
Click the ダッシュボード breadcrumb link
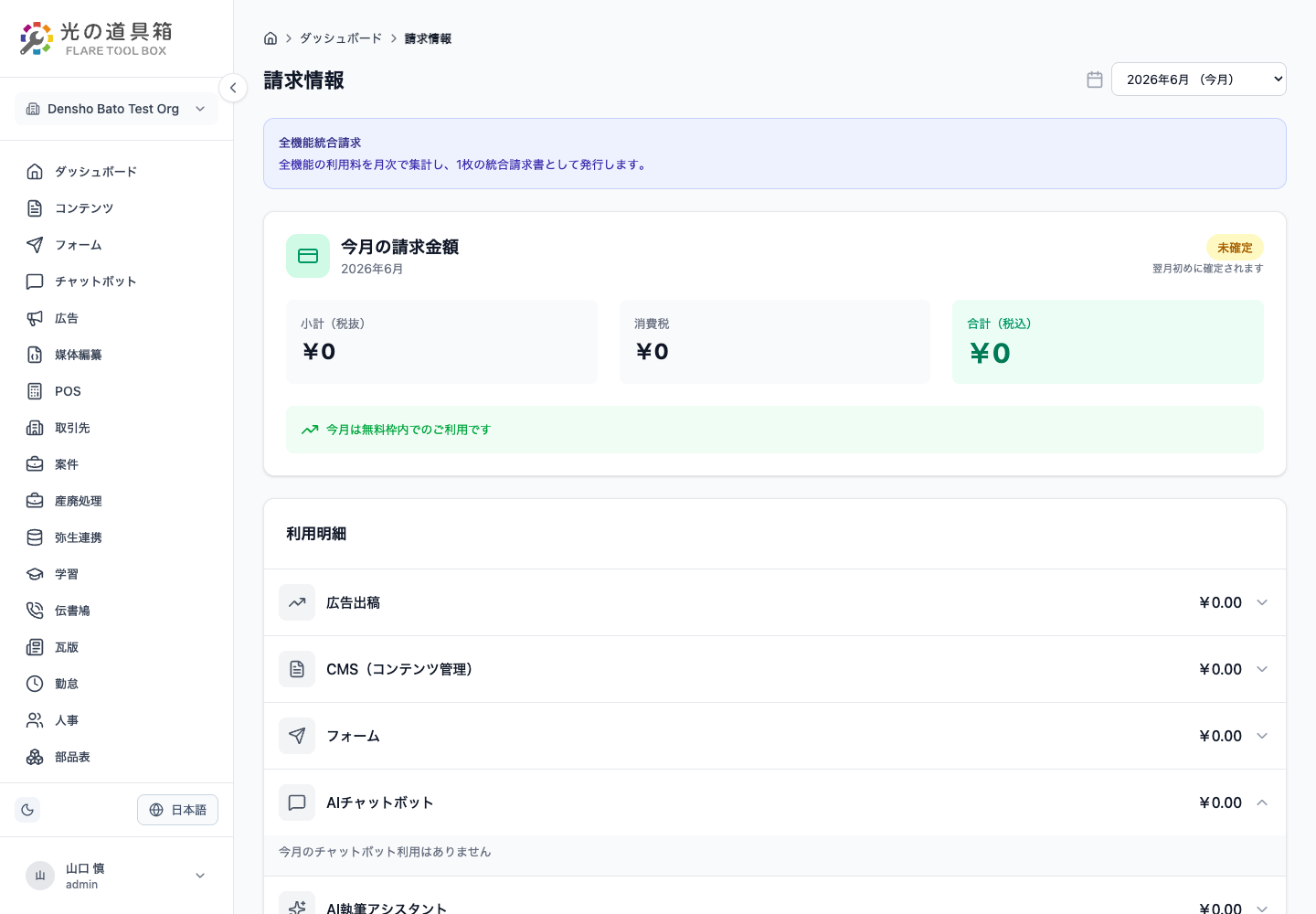341,38
